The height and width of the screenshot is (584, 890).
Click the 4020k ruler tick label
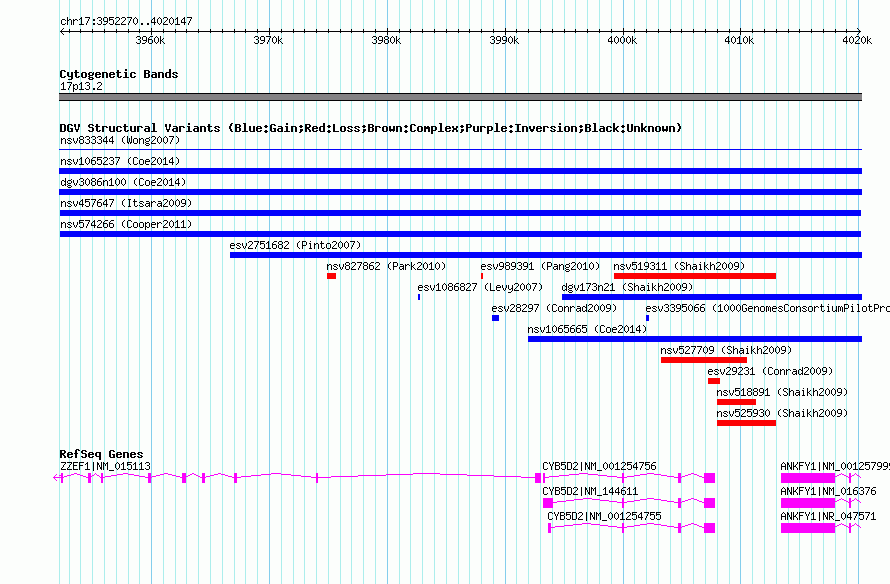pyautogui.click(x=857, y=40)
